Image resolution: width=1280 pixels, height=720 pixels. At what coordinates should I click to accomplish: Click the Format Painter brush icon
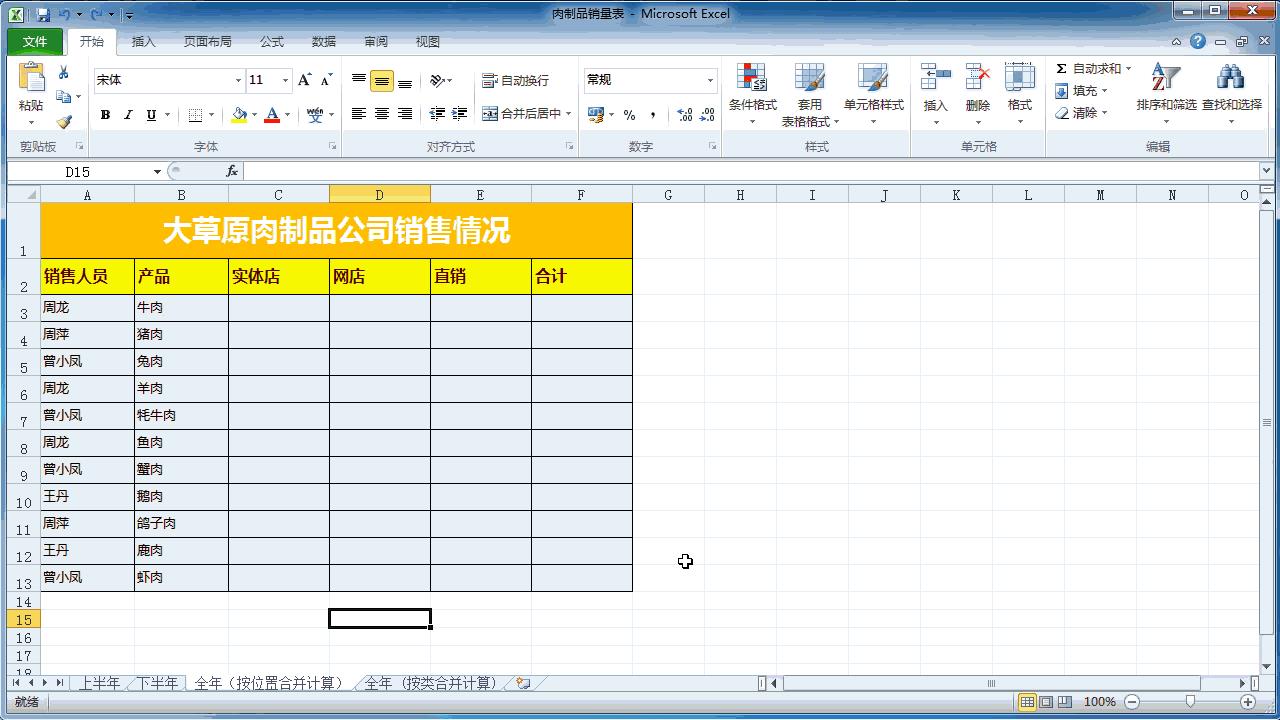click(64, 121)
